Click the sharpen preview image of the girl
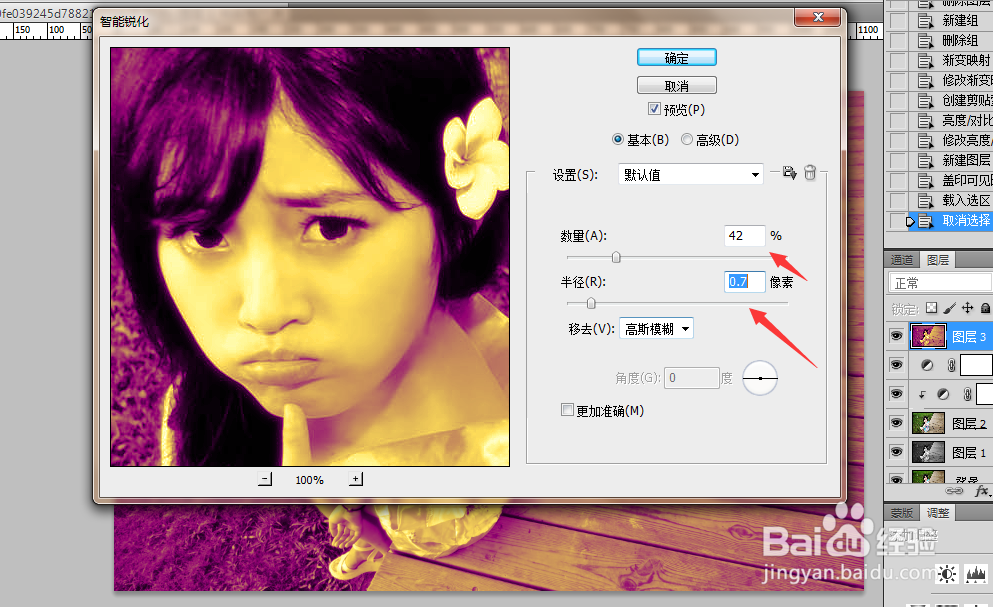 click(310, 257)
